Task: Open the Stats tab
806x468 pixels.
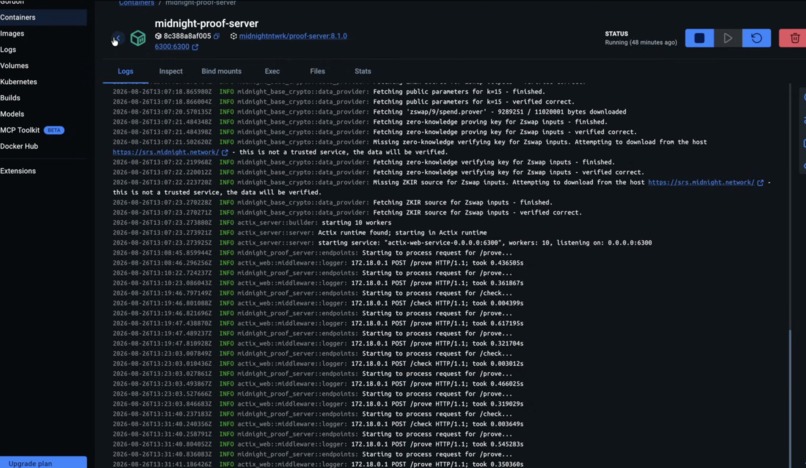Action: coord(362,71)
